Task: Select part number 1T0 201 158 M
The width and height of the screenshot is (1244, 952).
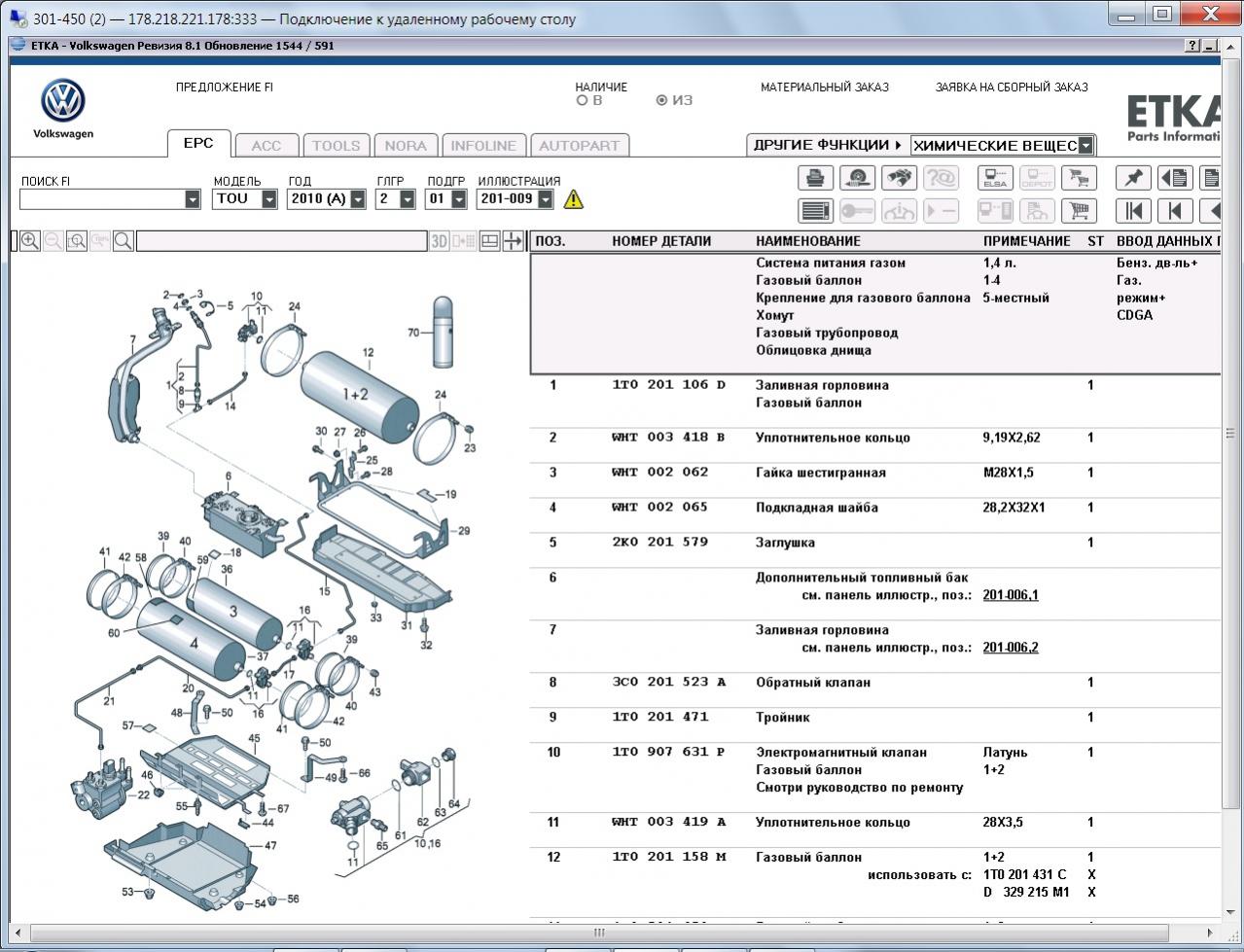Action: pos(669,858)
